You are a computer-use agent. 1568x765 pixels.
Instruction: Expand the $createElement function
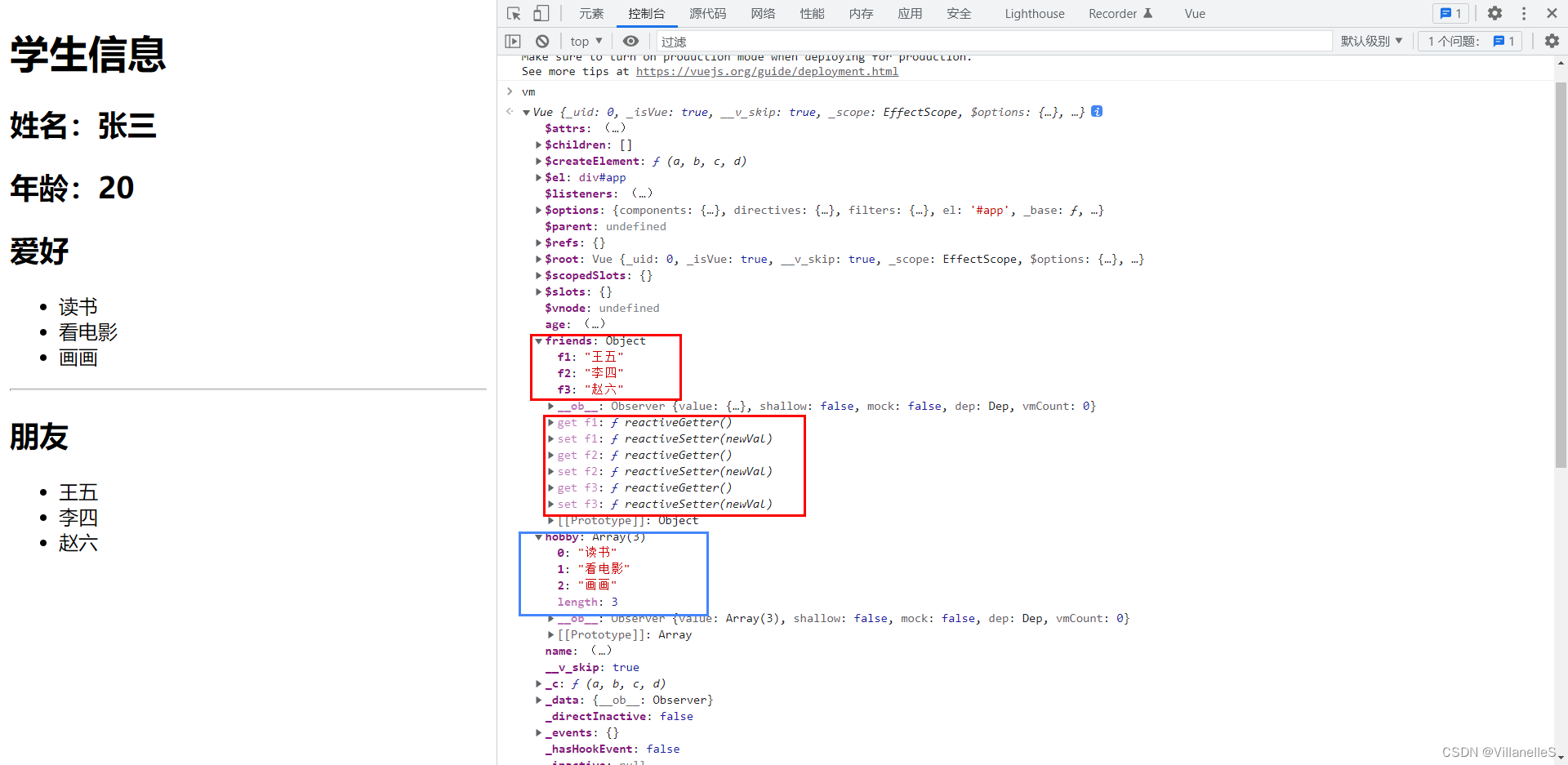[x=538, y=162]
